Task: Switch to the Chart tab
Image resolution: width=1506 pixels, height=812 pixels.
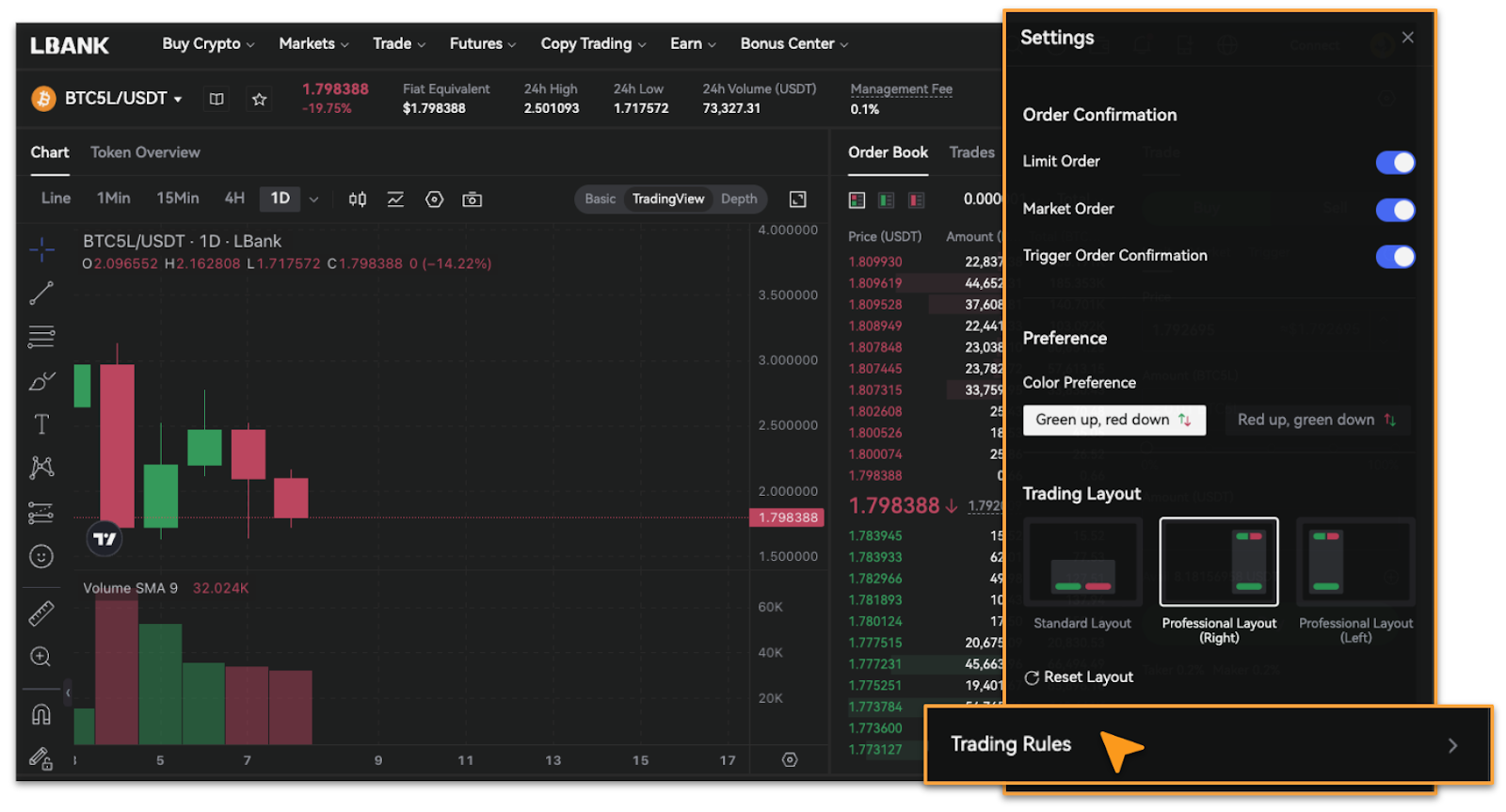Action: (x=50, y=152)
